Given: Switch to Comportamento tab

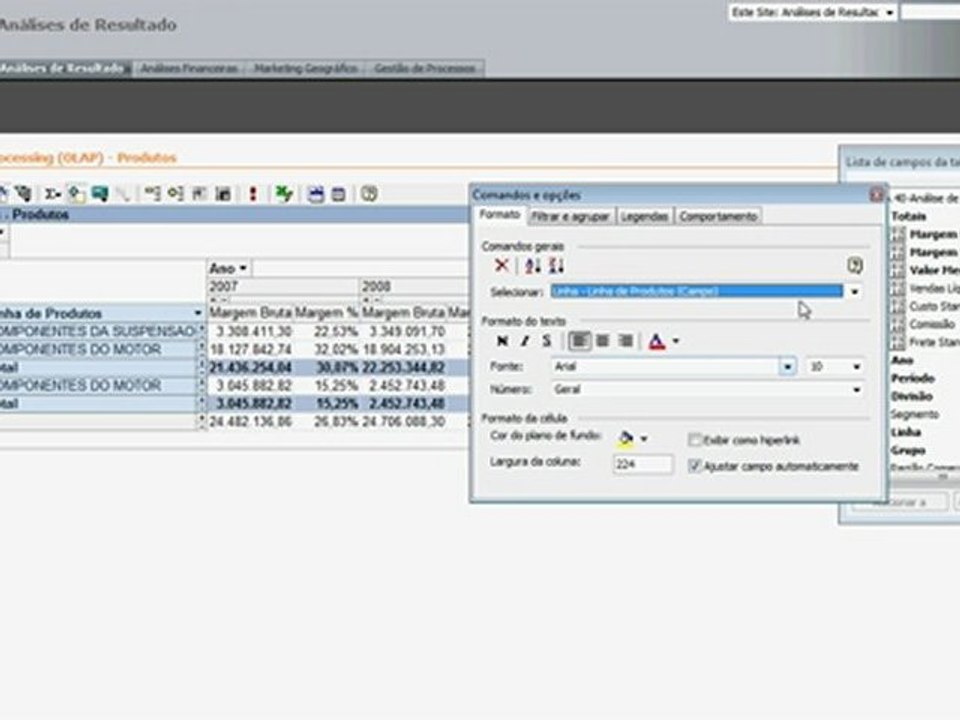Looking at the screenshot, I should coord(718,216).
